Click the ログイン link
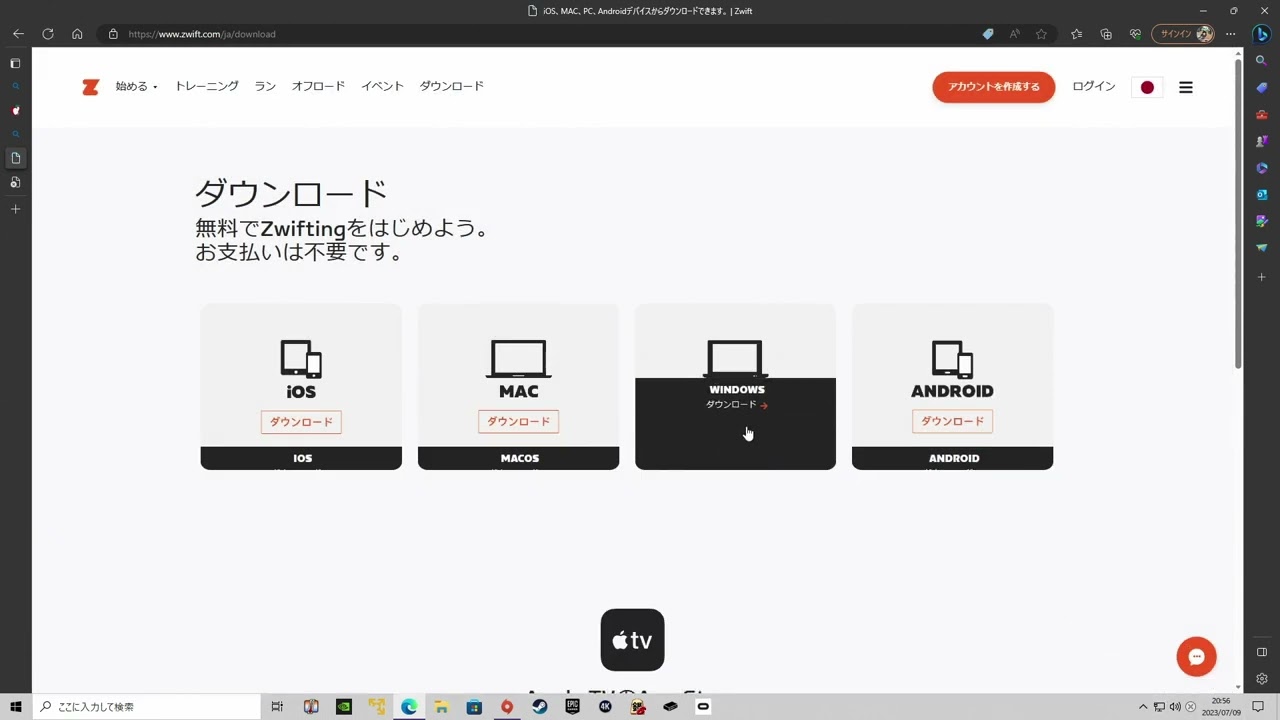The width and height of the screenshot is (1280, 720). pyautogui.click(x=1093, y=87)
